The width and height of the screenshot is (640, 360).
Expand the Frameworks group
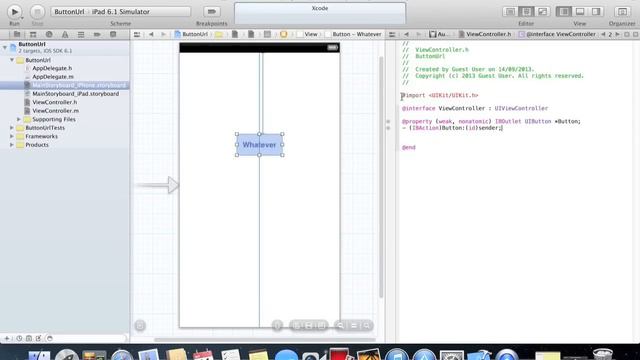12,136
